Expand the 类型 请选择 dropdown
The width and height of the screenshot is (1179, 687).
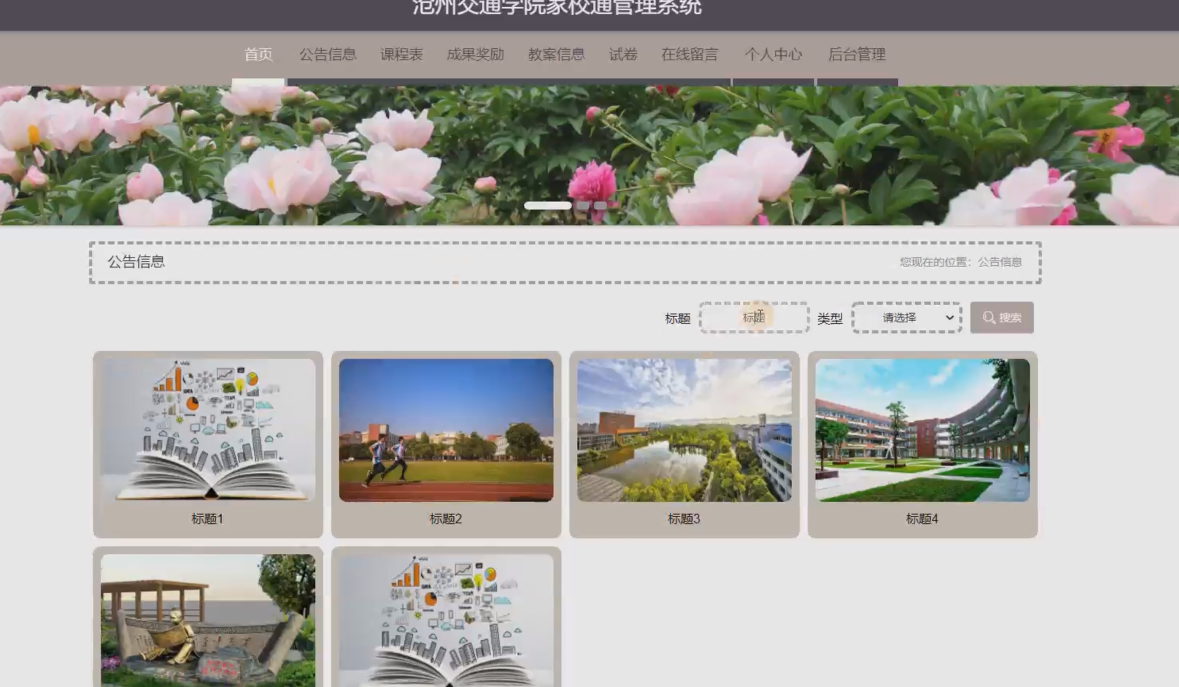click(907, 317)
